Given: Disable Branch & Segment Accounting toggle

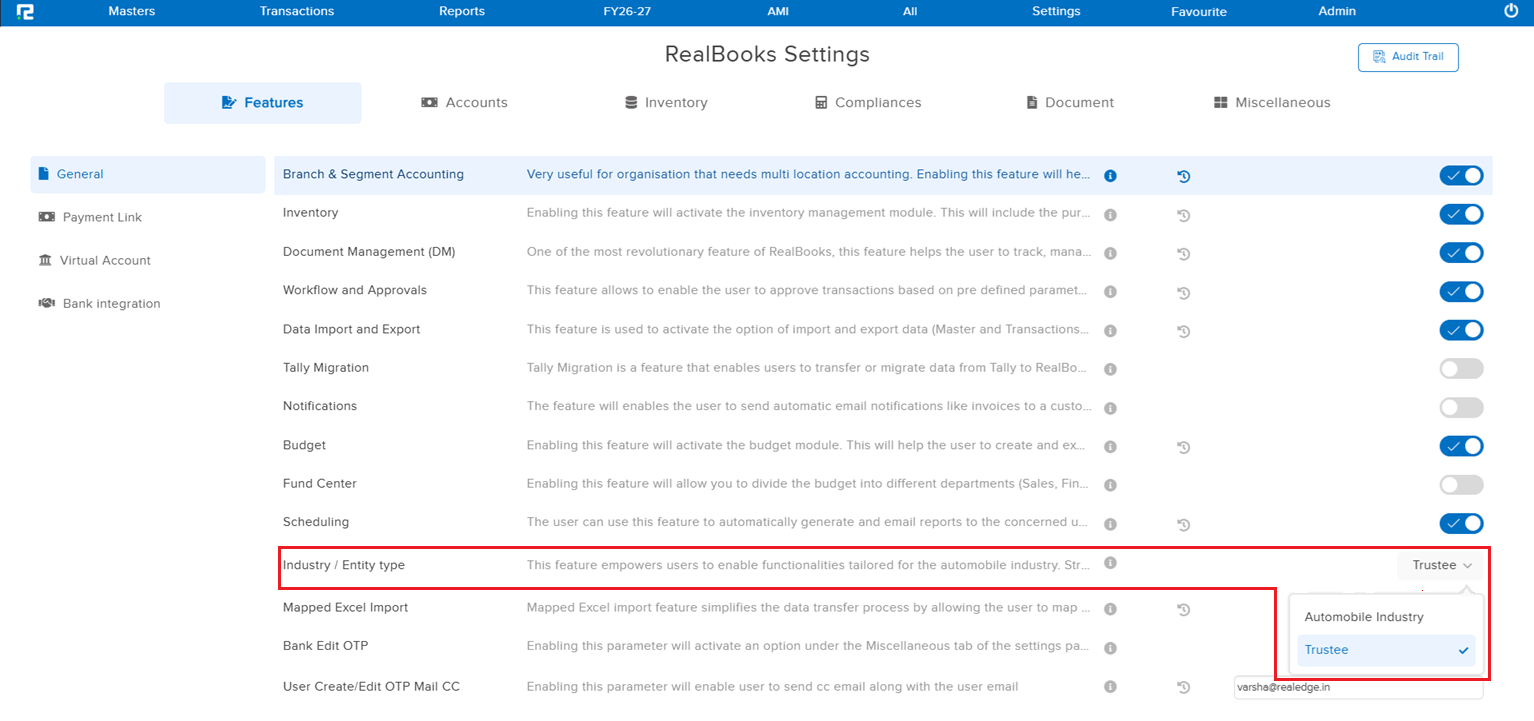Looking at the screenshot, I should pyautogui.click(x=1461, y=175).
